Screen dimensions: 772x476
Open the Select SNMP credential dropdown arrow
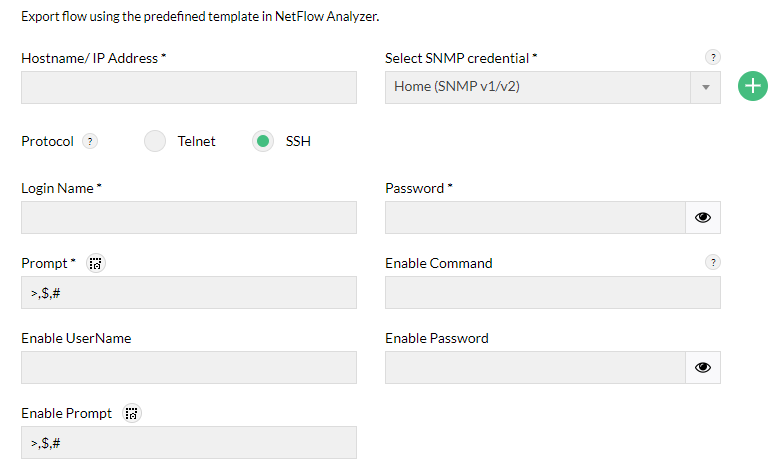(705, 87)
